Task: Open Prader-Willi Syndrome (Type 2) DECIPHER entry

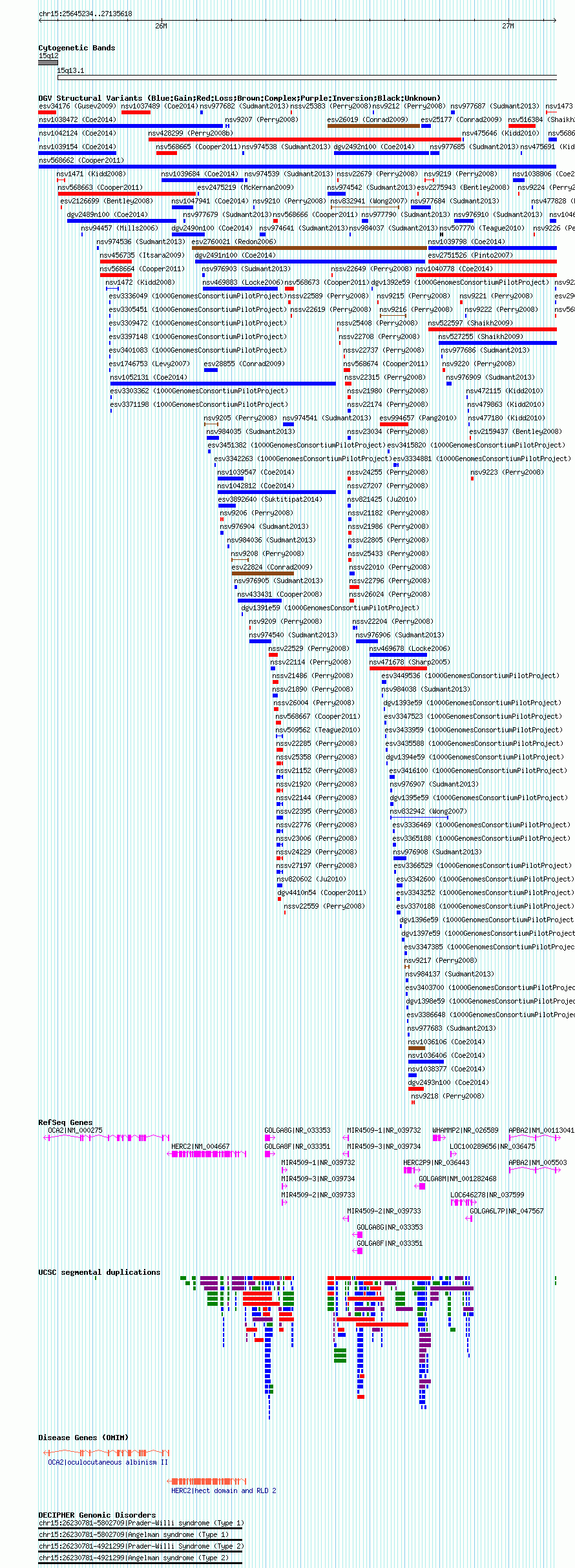Action: (x=141, y=1546)
